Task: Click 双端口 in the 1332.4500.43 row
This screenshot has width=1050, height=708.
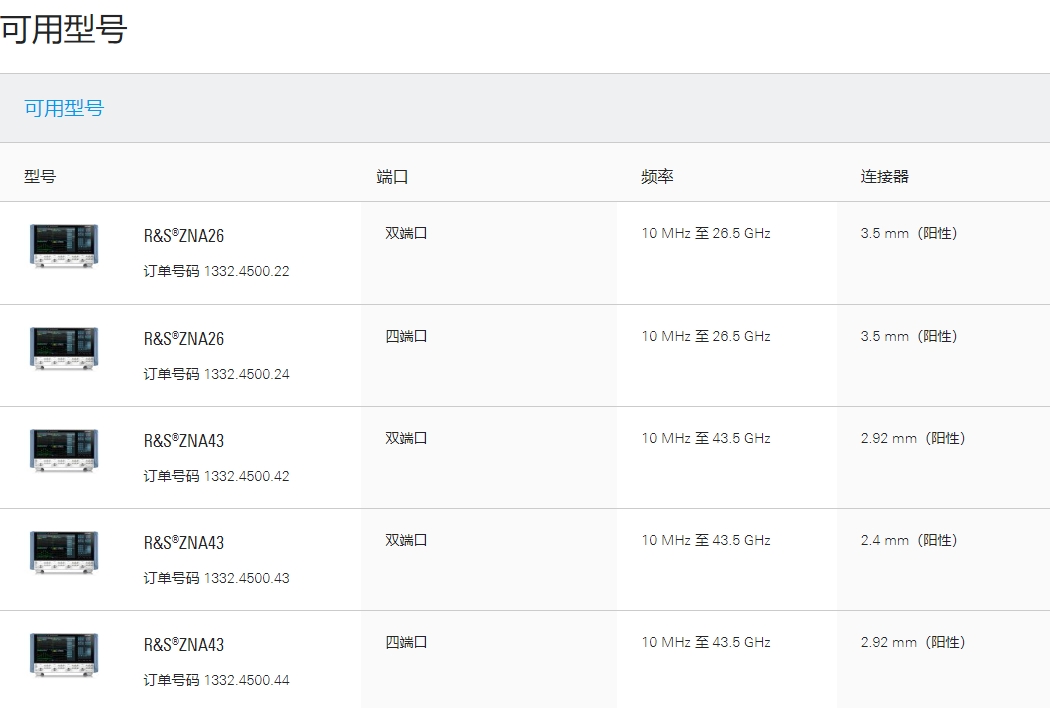Action: click(x=406, y=540)
